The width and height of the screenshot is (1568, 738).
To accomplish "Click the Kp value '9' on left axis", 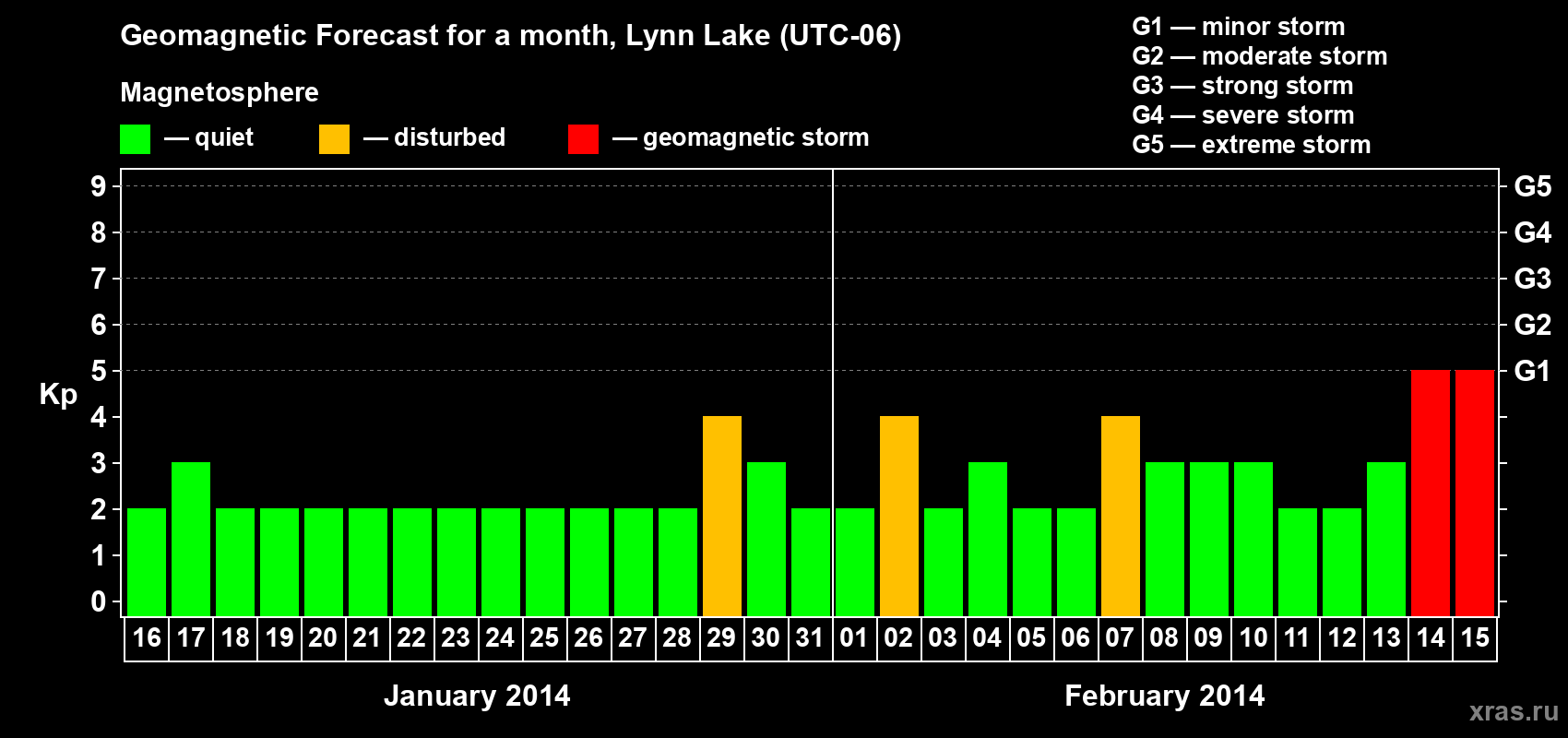I will pyautogui.click(x=99, y=186).
